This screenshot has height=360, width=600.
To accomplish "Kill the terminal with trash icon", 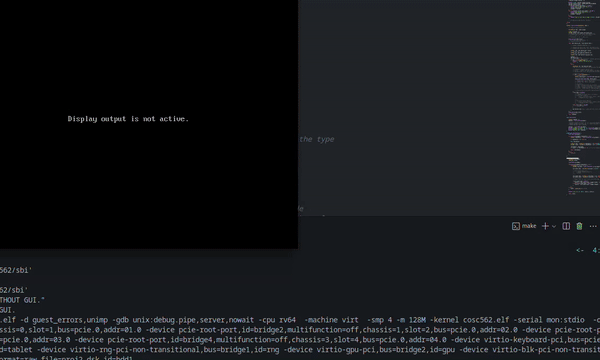I will pyautogui.click(x=579, y=226).
